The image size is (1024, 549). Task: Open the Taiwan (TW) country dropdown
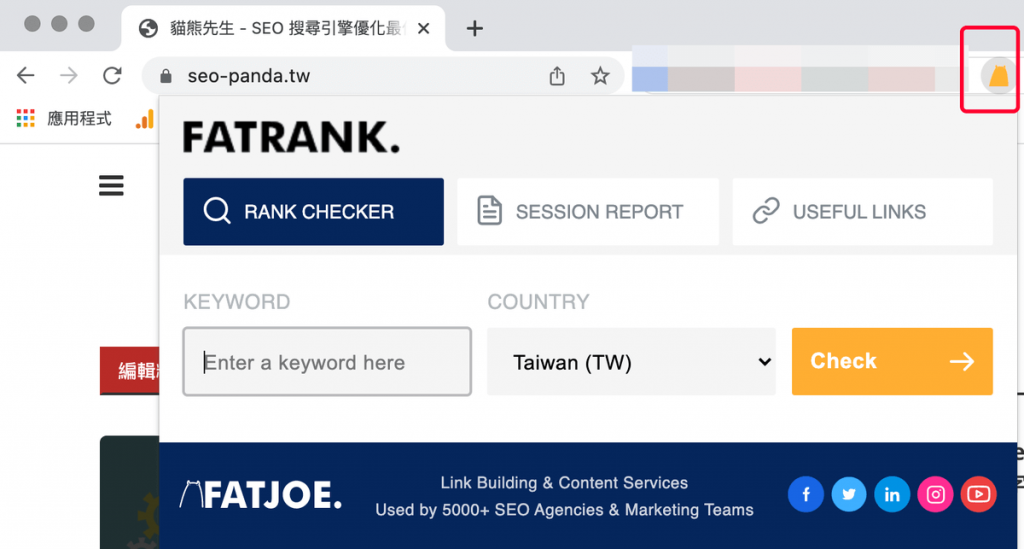pyautogui.click(x=632, y=362)
